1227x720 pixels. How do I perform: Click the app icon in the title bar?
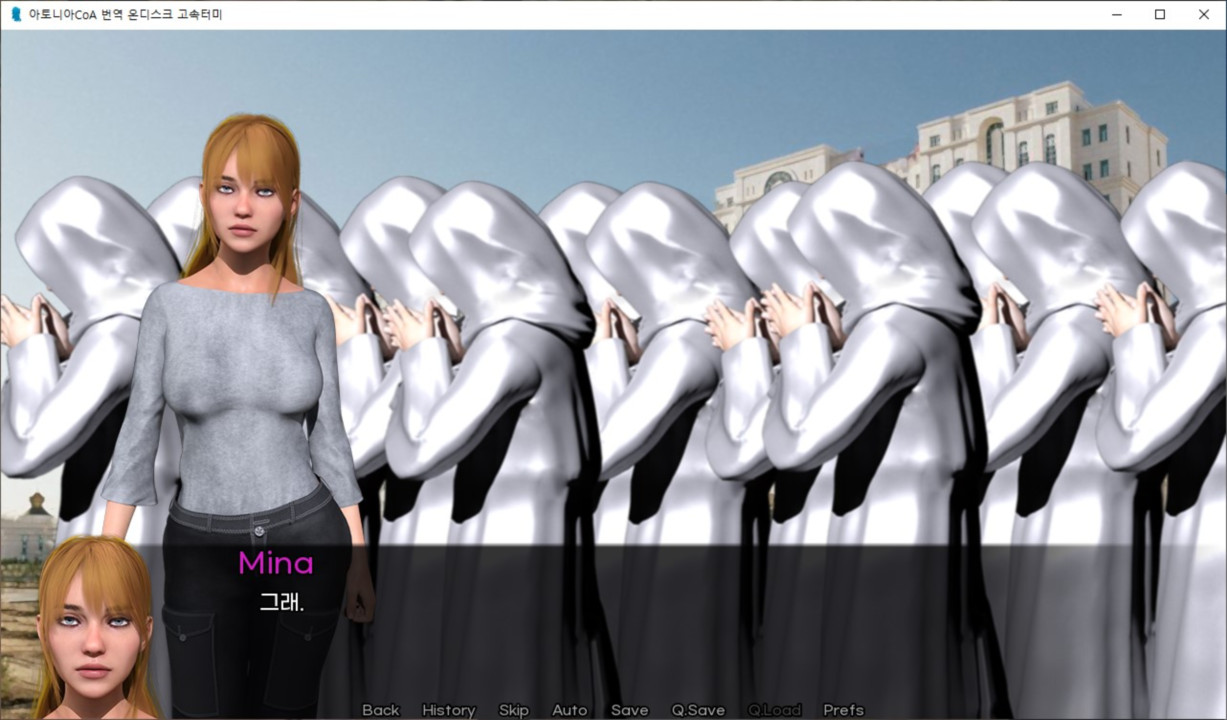(x=15, y=15)
